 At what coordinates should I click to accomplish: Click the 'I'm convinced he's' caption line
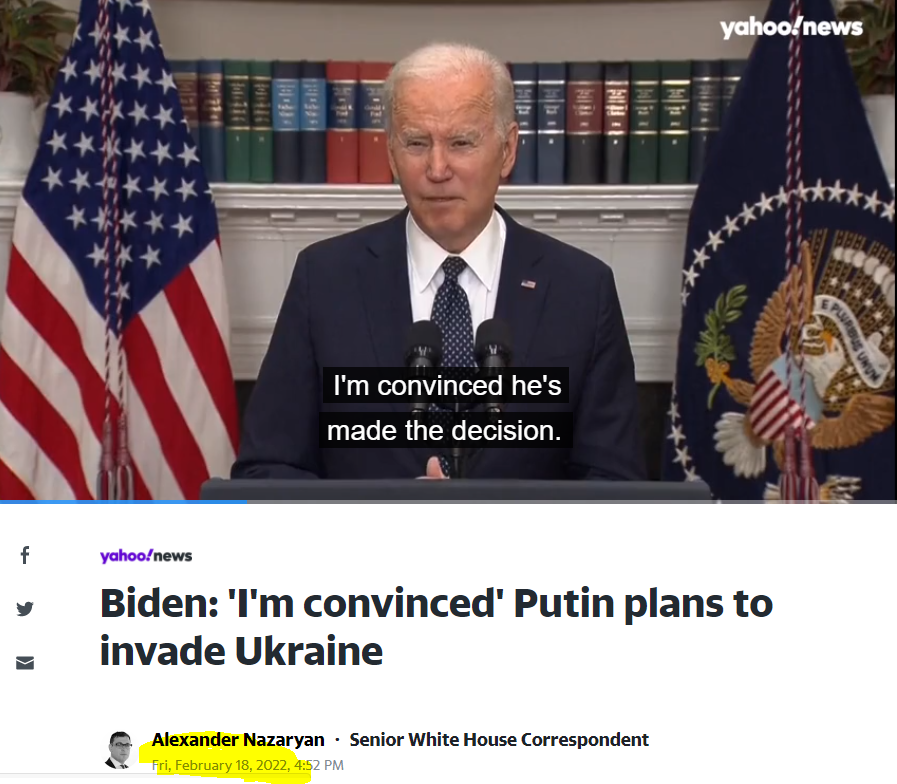[x=446, y=385]
